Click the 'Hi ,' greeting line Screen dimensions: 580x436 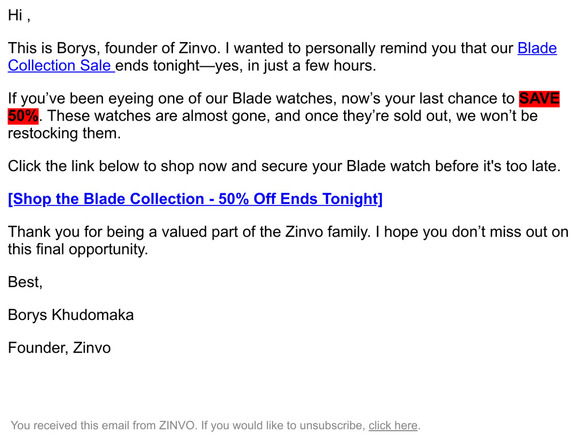(x=19, y=16)
